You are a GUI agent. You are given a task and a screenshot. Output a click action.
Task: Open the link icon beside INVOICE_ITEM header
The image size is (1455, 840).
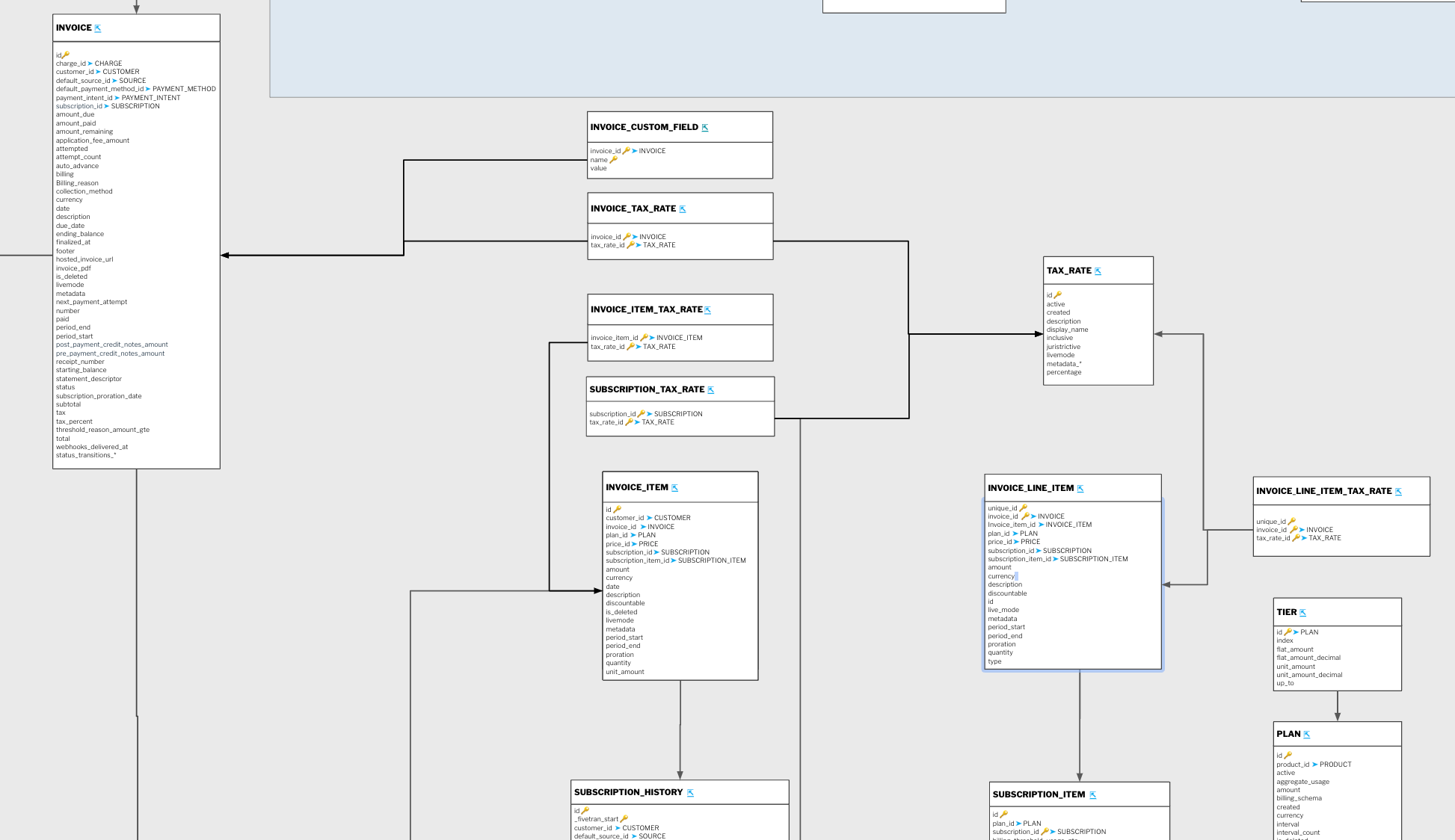[674, 488]
